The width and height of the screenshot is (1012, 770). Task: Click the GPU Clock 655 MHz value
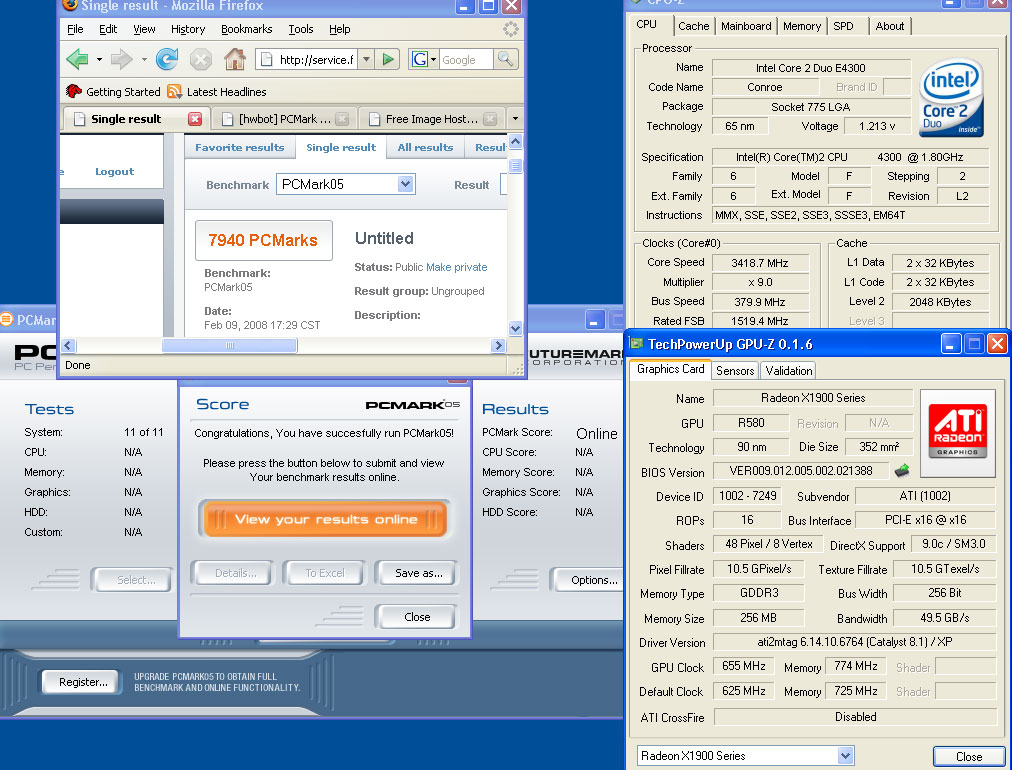click(x=744, y=666)
